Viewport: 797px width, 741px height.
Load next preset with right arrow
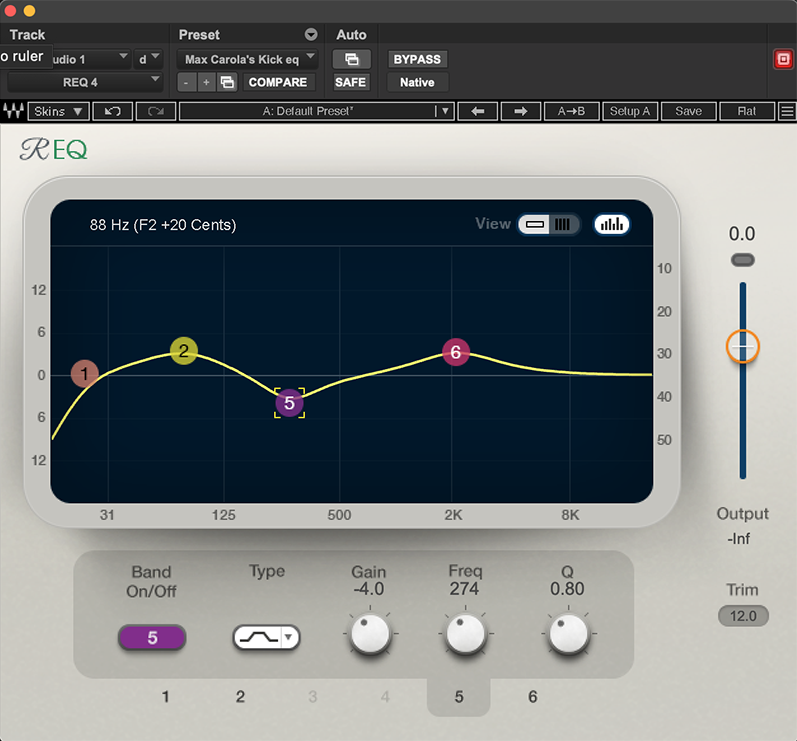520,111
